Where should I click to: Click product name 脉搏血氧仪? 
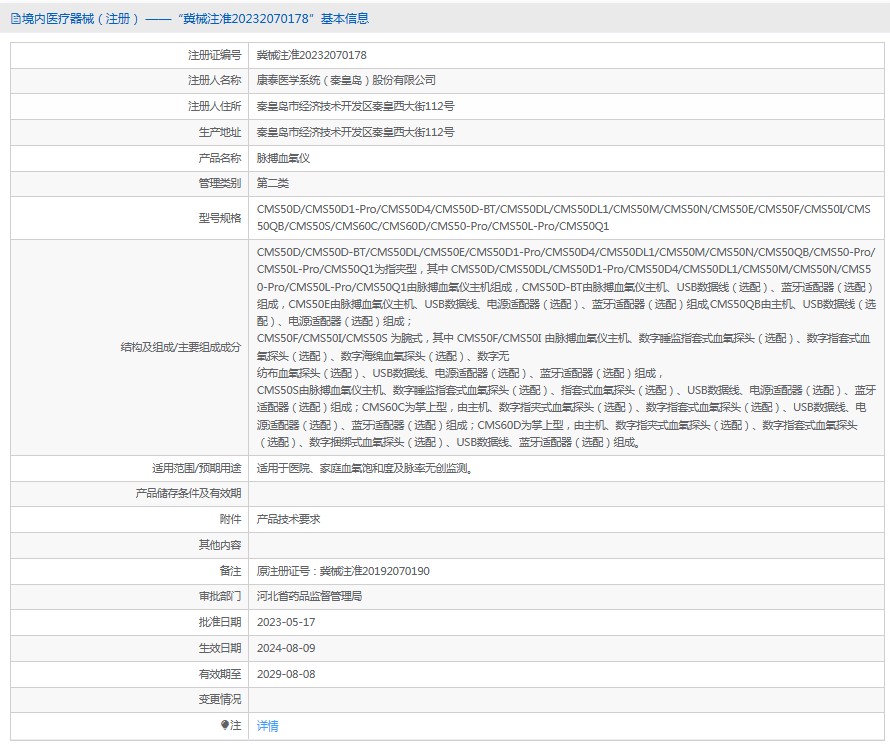coord(283,158)
